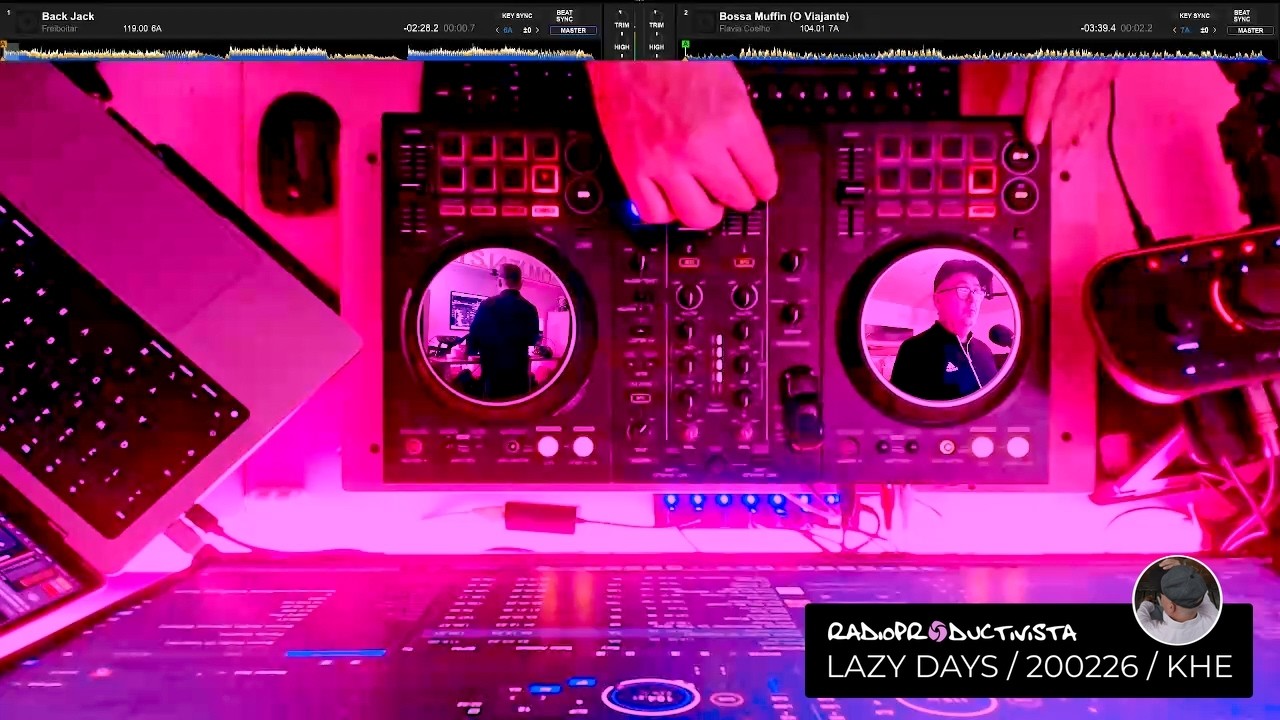Click the DJ avatar in the stream overlay

click(x=1177, y=601)
